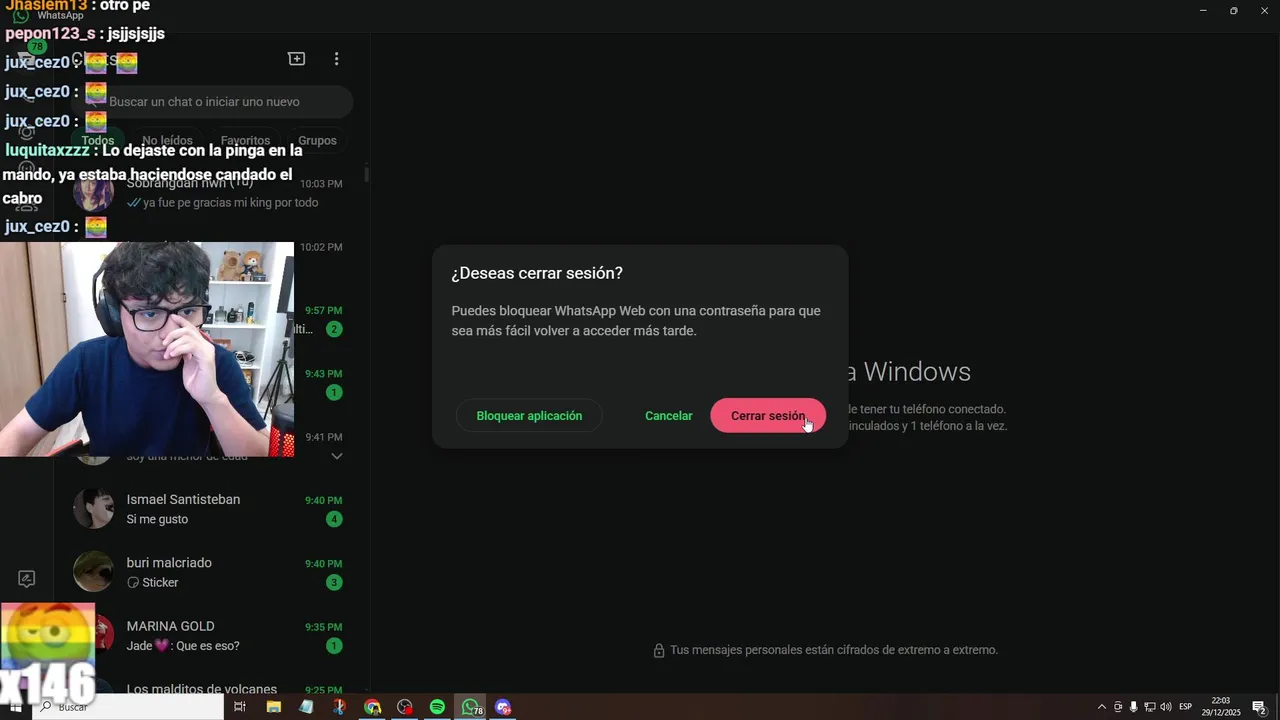The height and width of the screenshot is (720, 1280).
Task: Click 'Jade: Que es eso?' message preview
Action: (x=183, y=646)
